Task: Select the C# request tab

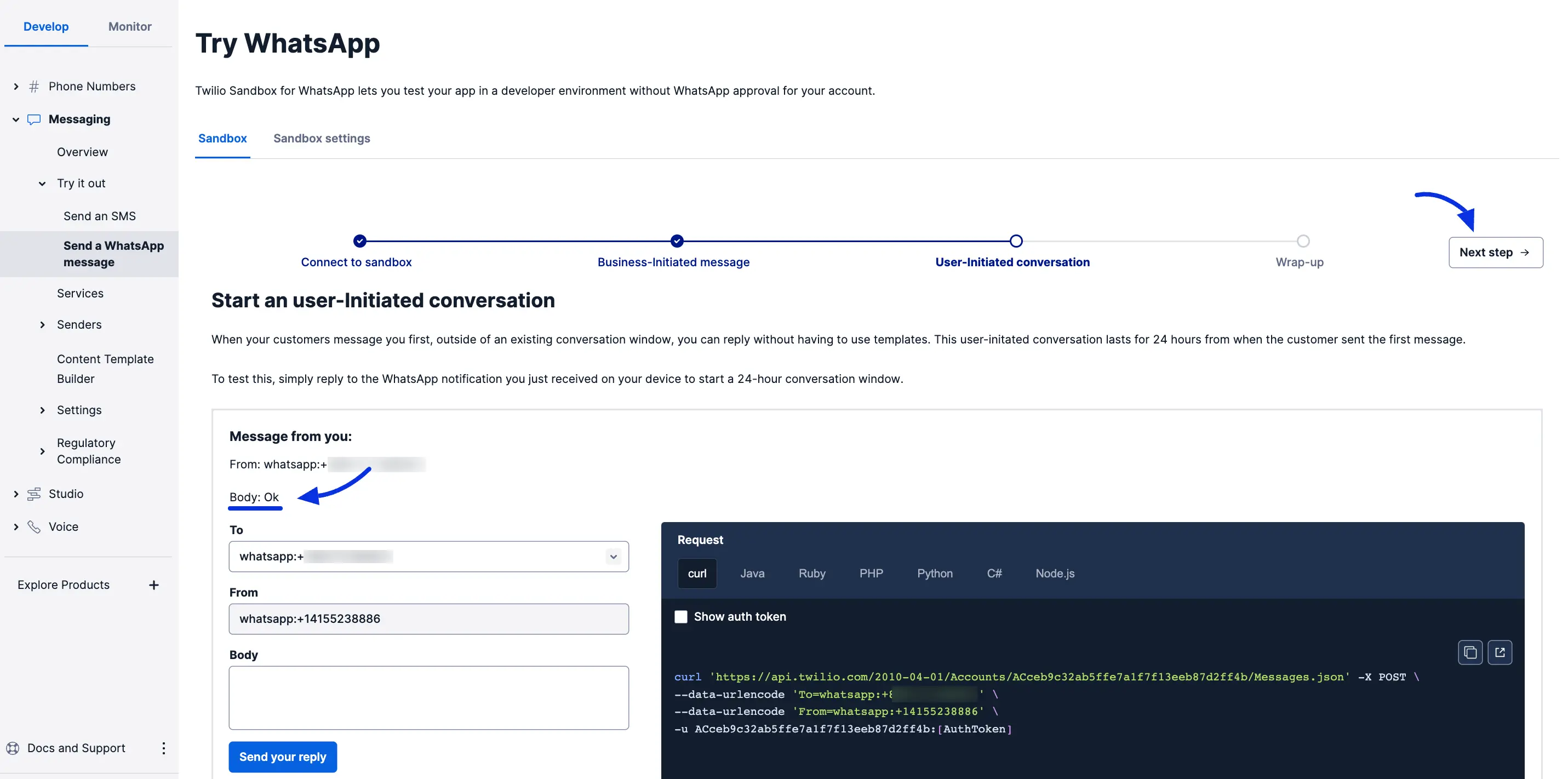Action: click(x=994, y=574)
